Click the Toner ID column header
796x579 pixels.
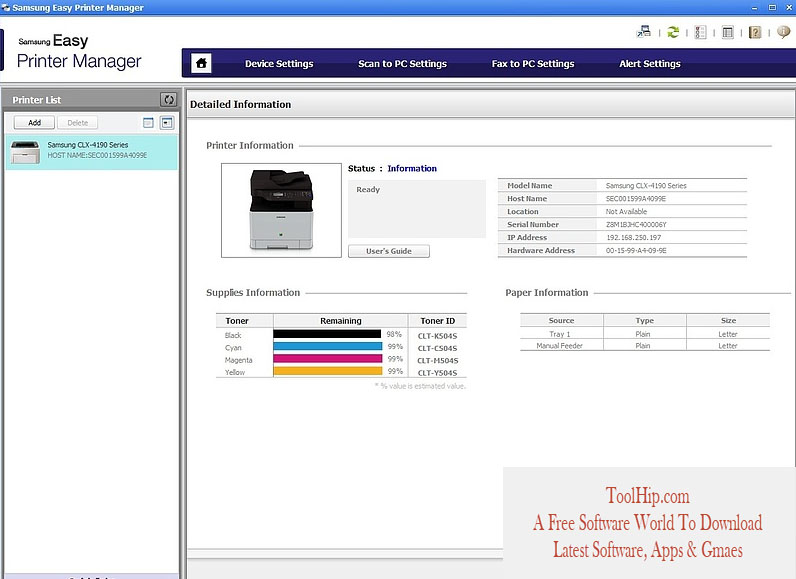point(438,321)
